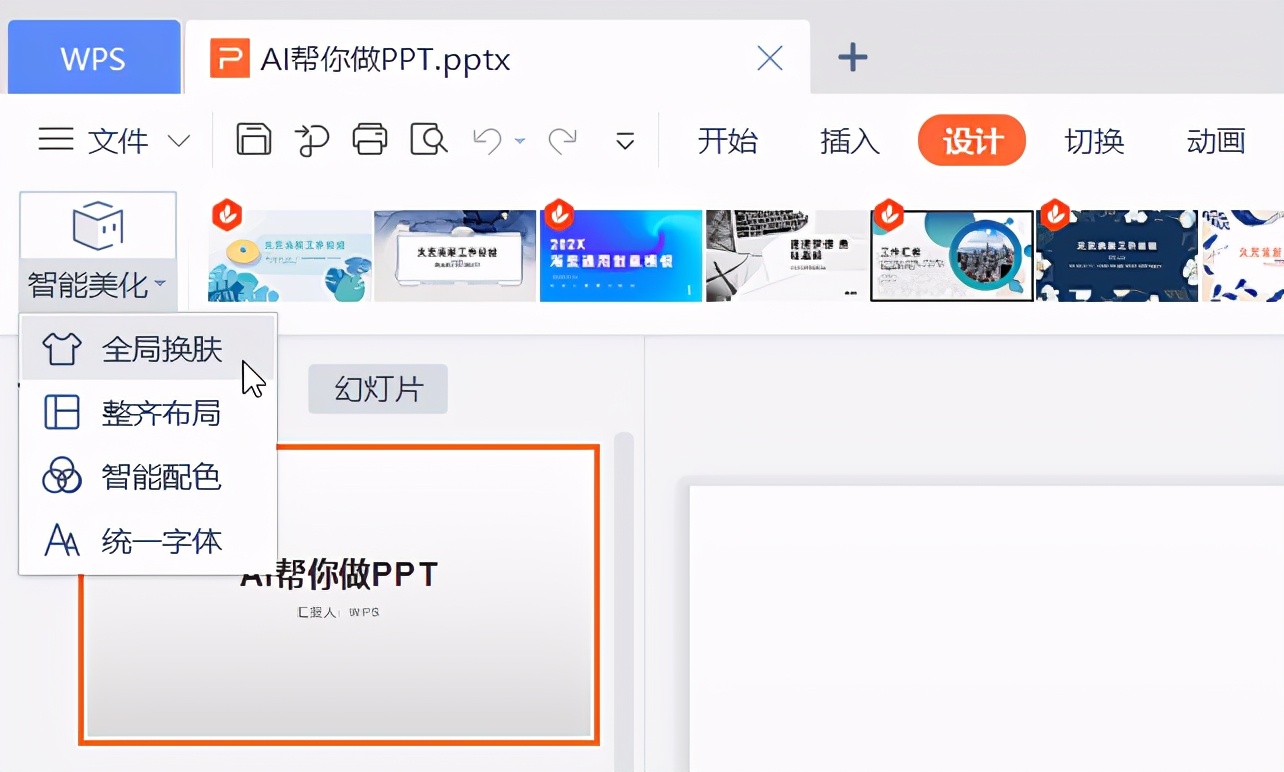Select the blue 202X design template thumbnail
Viewport: 1284px width, 772px height.
click(620, 254)
